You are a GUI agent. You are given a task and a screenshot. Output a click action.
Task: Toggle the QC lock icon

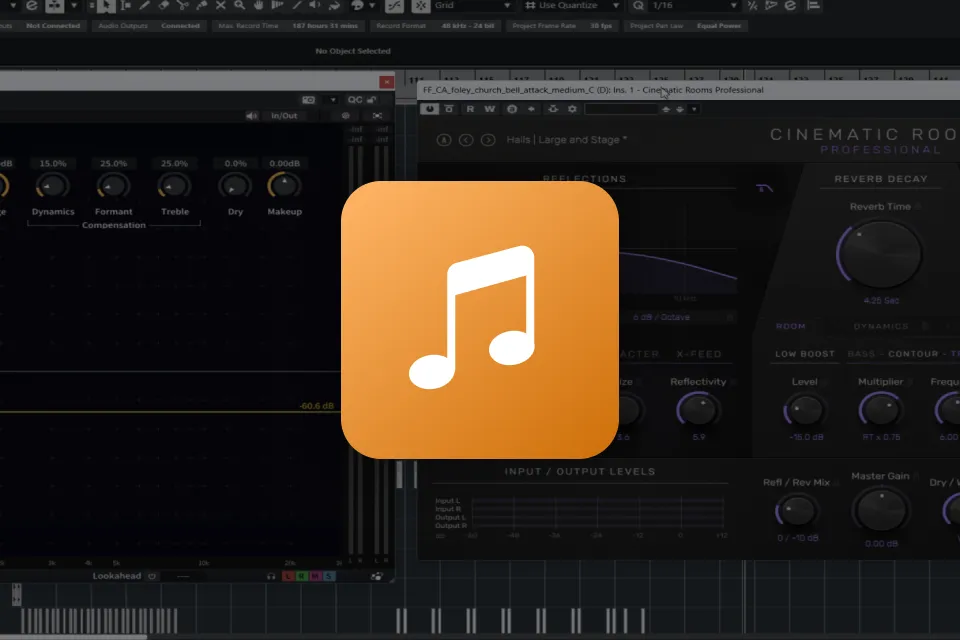[372, 100]
